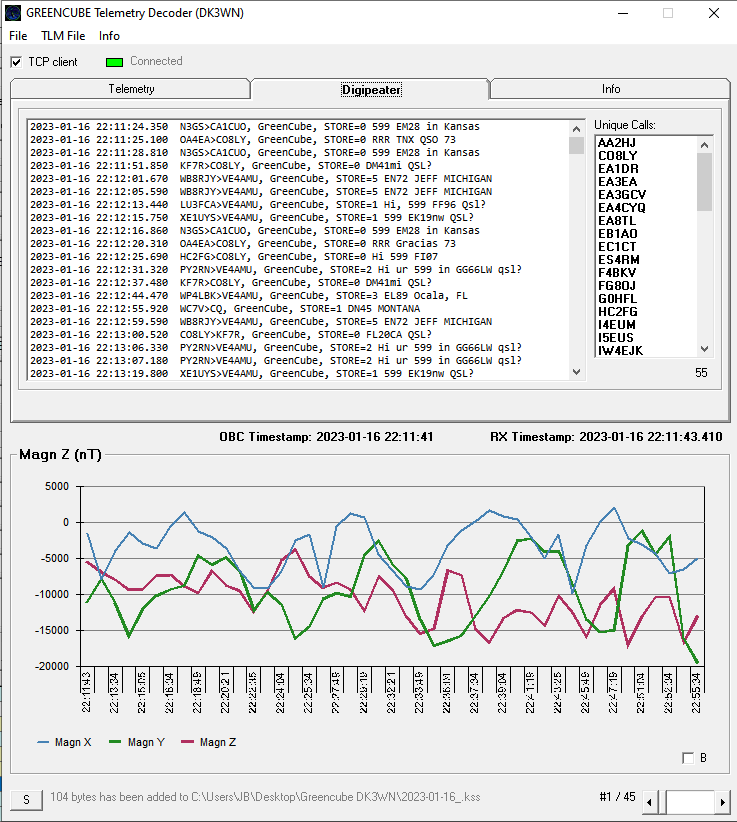Select ES4RM in Unique Calls list

click(619, 260)
